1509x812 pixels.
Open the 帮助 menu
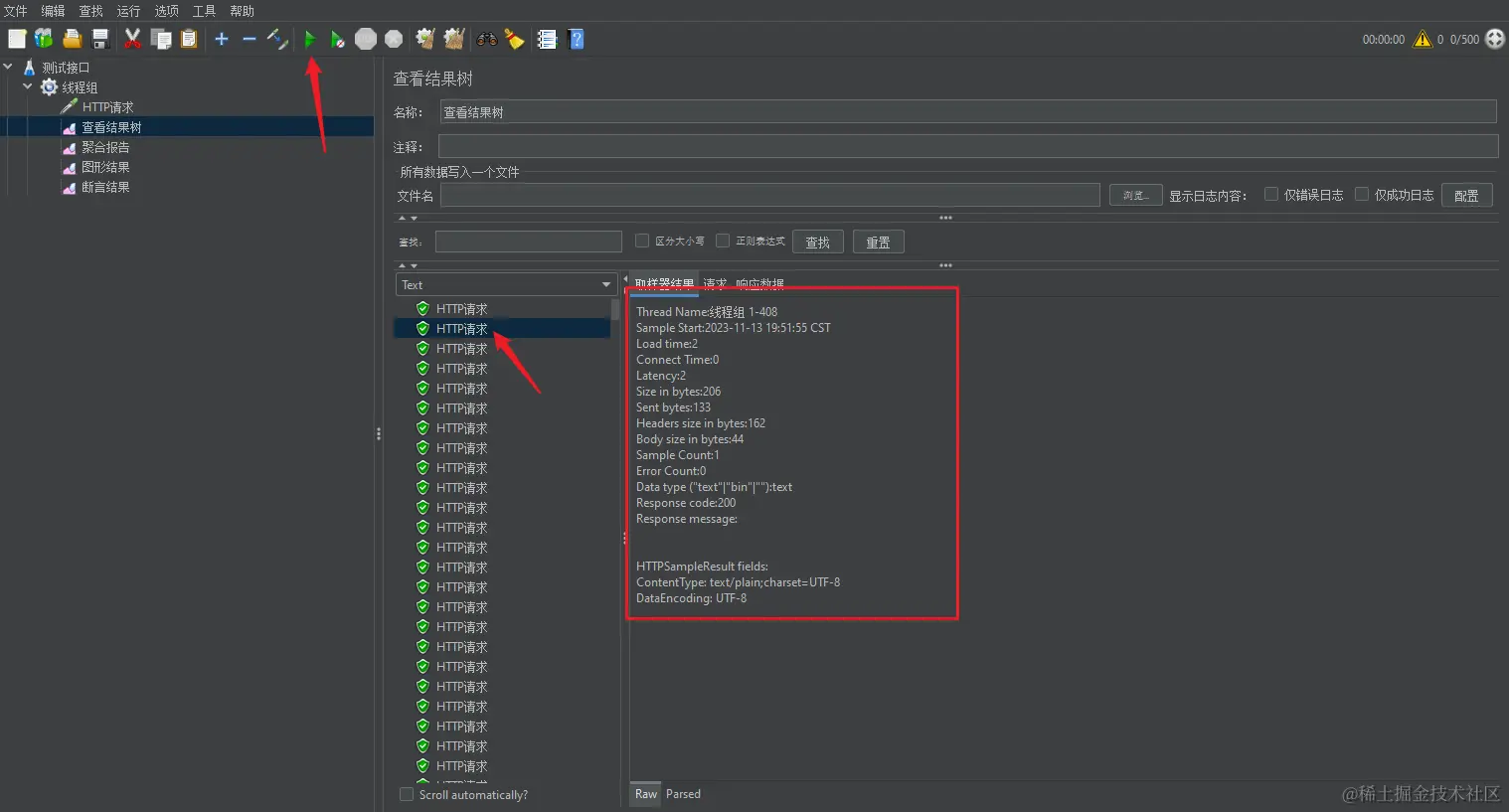[x=242, y=11]
